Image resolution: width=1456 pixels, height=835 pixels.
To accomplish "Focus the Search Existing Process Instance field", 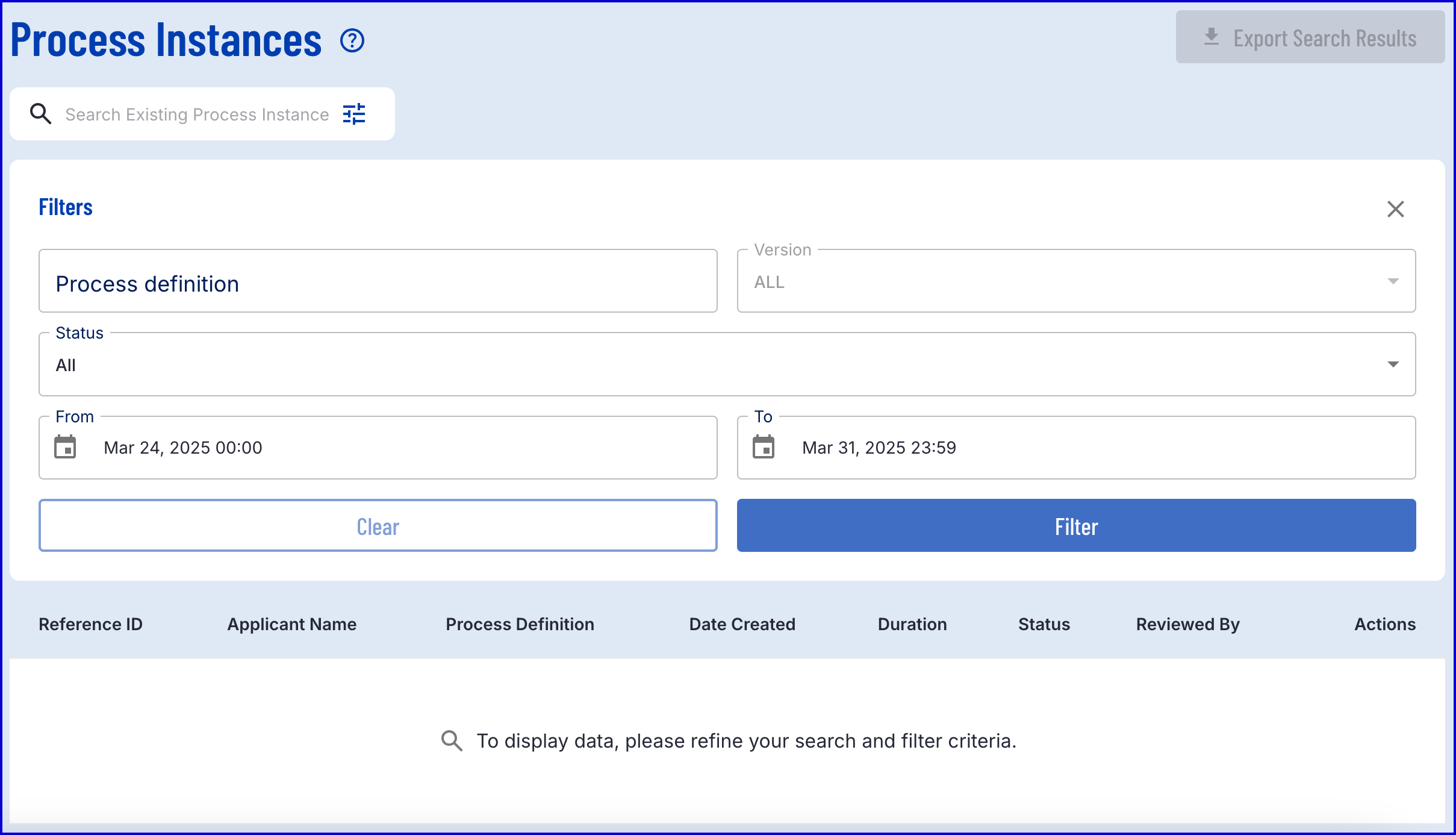I will [x=196, y=114].
